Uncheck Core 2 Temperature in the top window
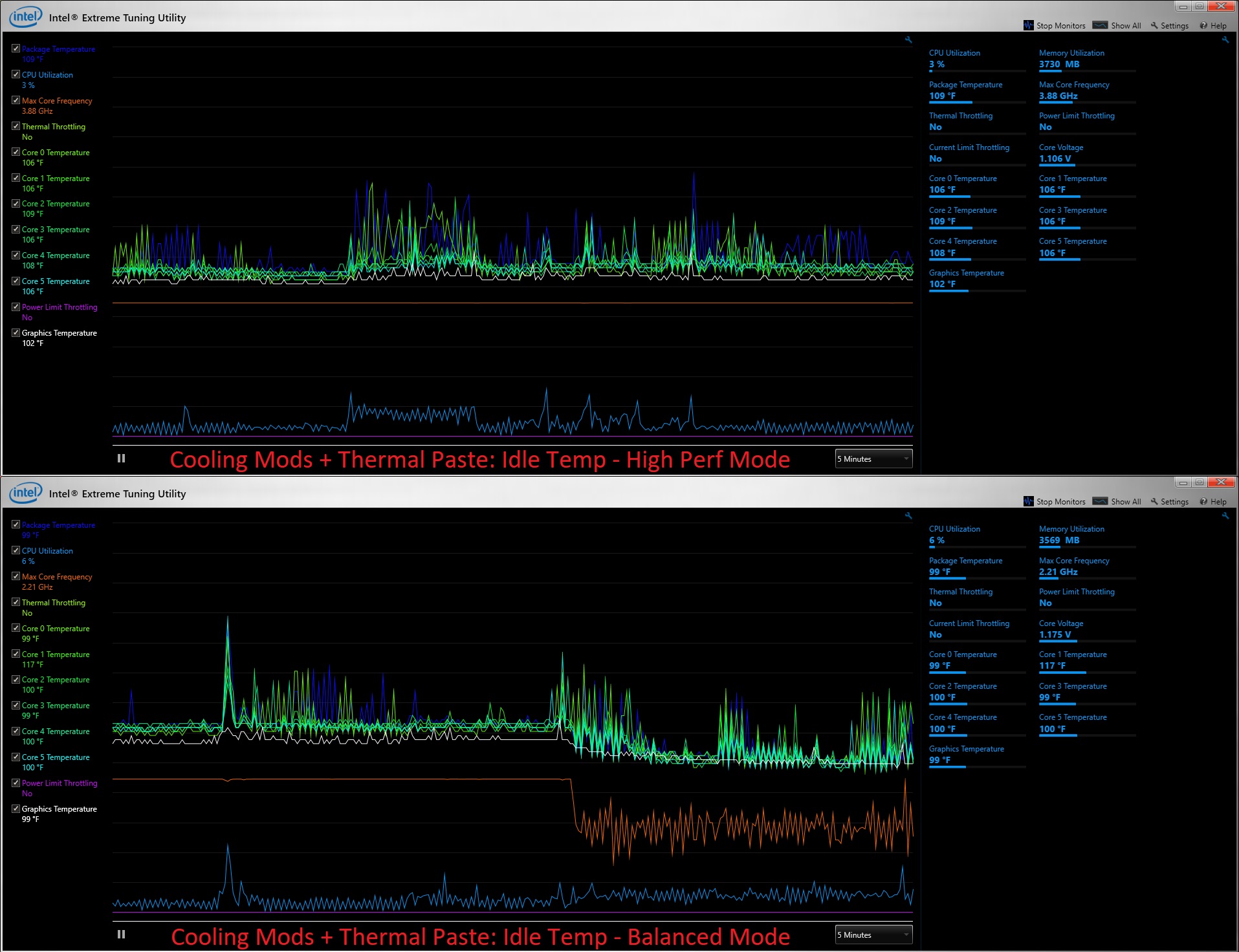 click(16, 203)
